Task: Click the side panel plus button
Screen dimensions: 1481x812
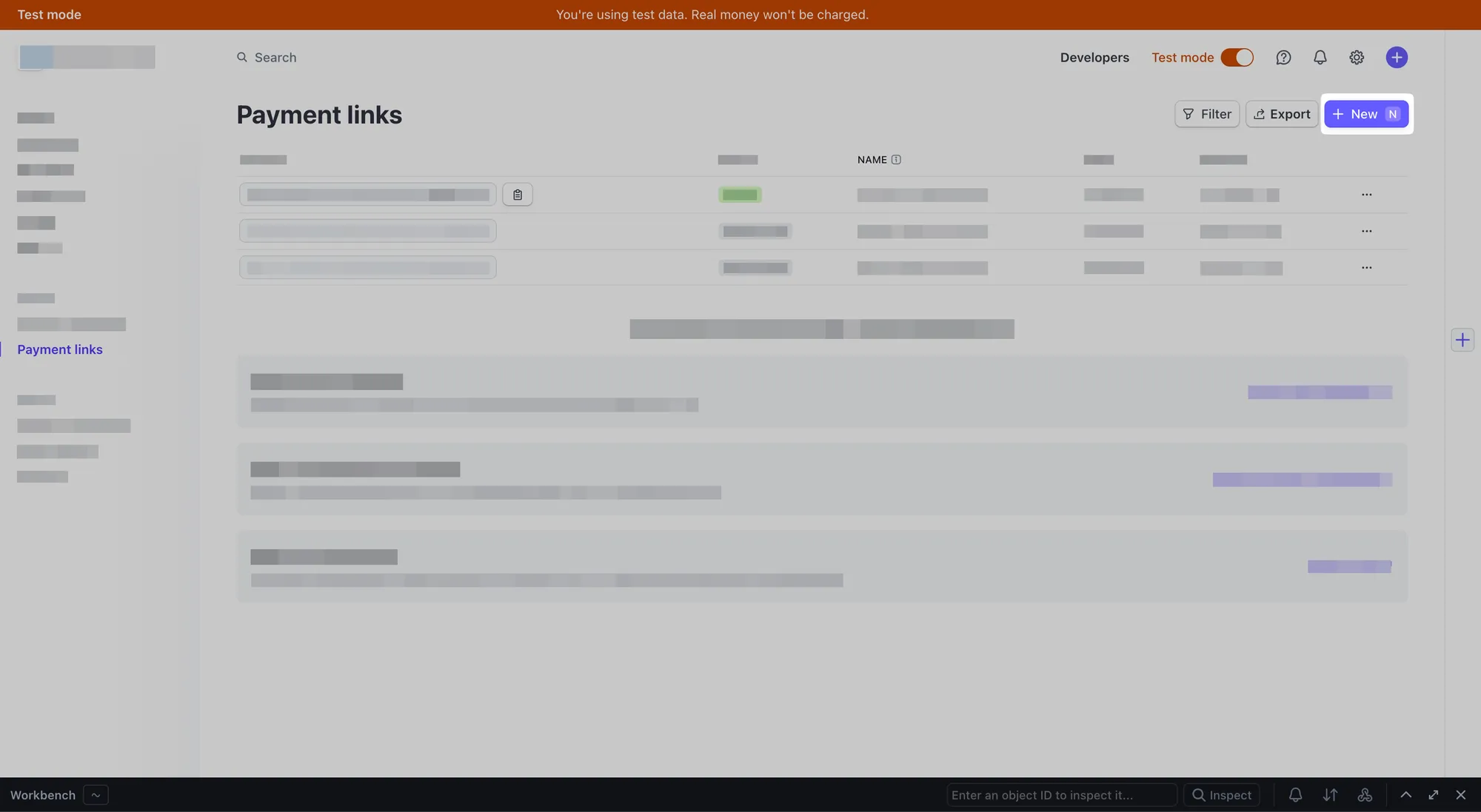Action: [x=1462, y=340]
